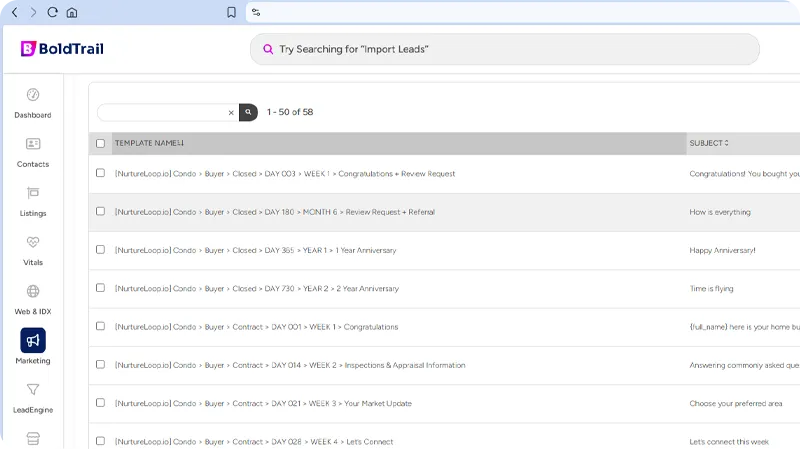800x450 pixels.
Task: Click the template filter text field
Action: (x=162, y=113)
